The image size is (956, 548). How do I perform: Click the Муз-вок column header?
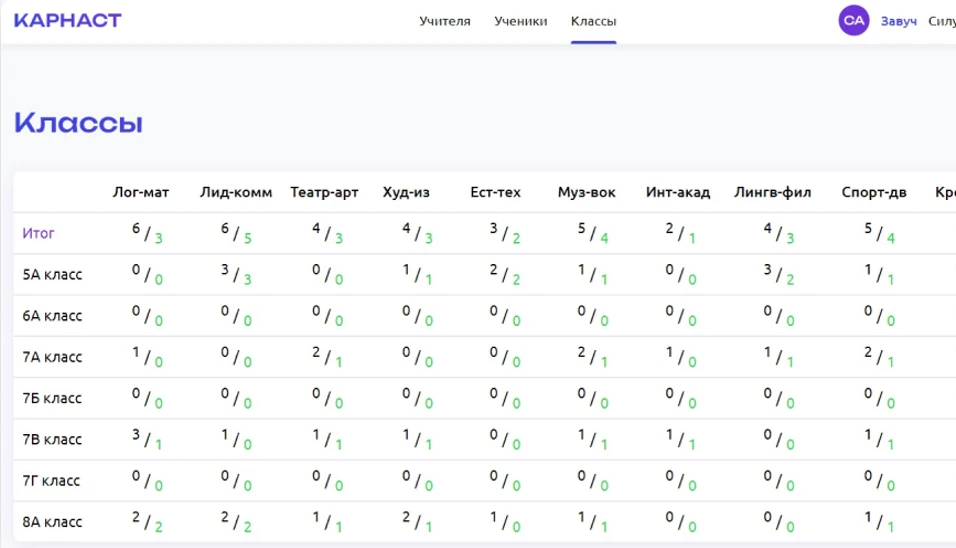click(x=587, y=193)
